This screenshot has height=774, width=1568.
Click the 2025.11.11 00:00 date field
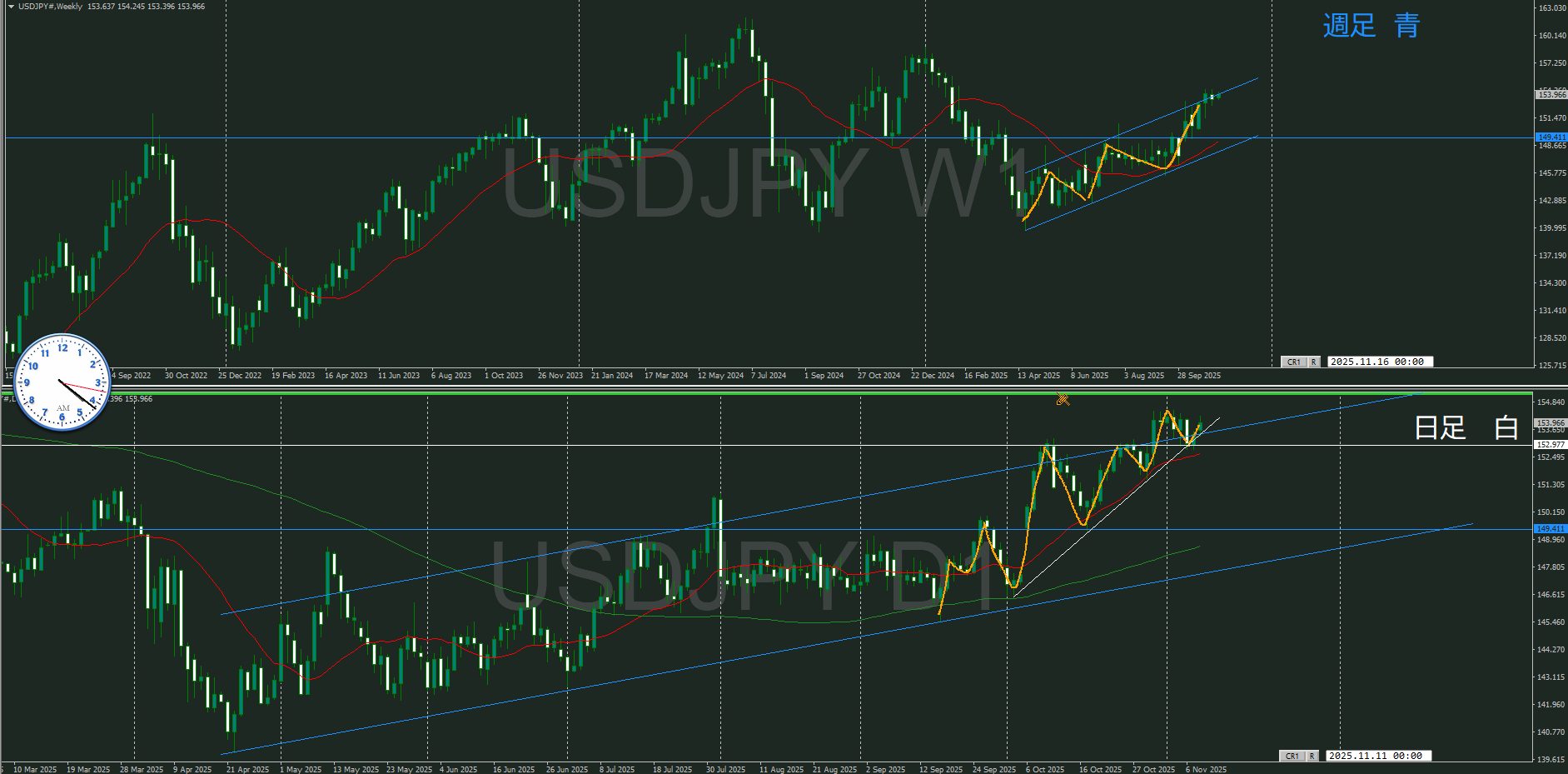(x=1376, y=756)
